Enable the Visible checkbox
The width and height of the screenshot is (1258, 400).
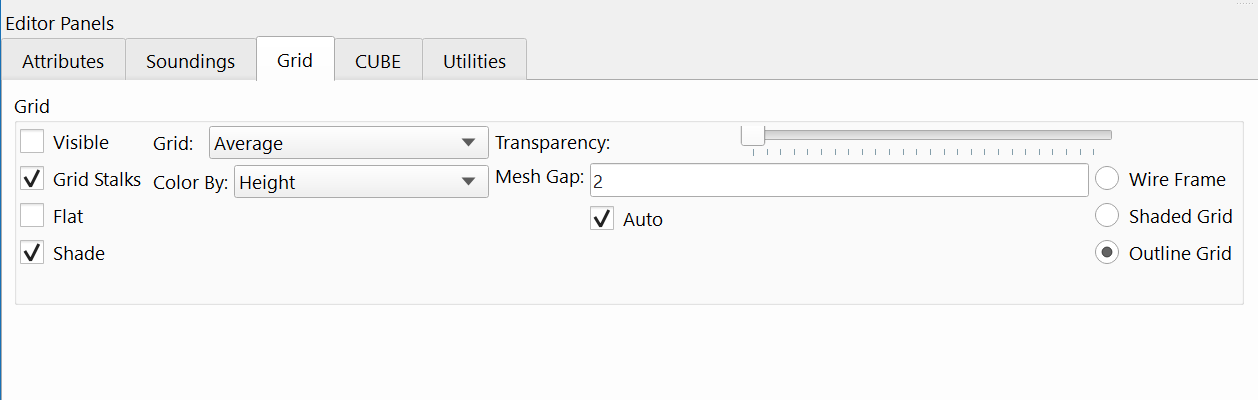33,143
